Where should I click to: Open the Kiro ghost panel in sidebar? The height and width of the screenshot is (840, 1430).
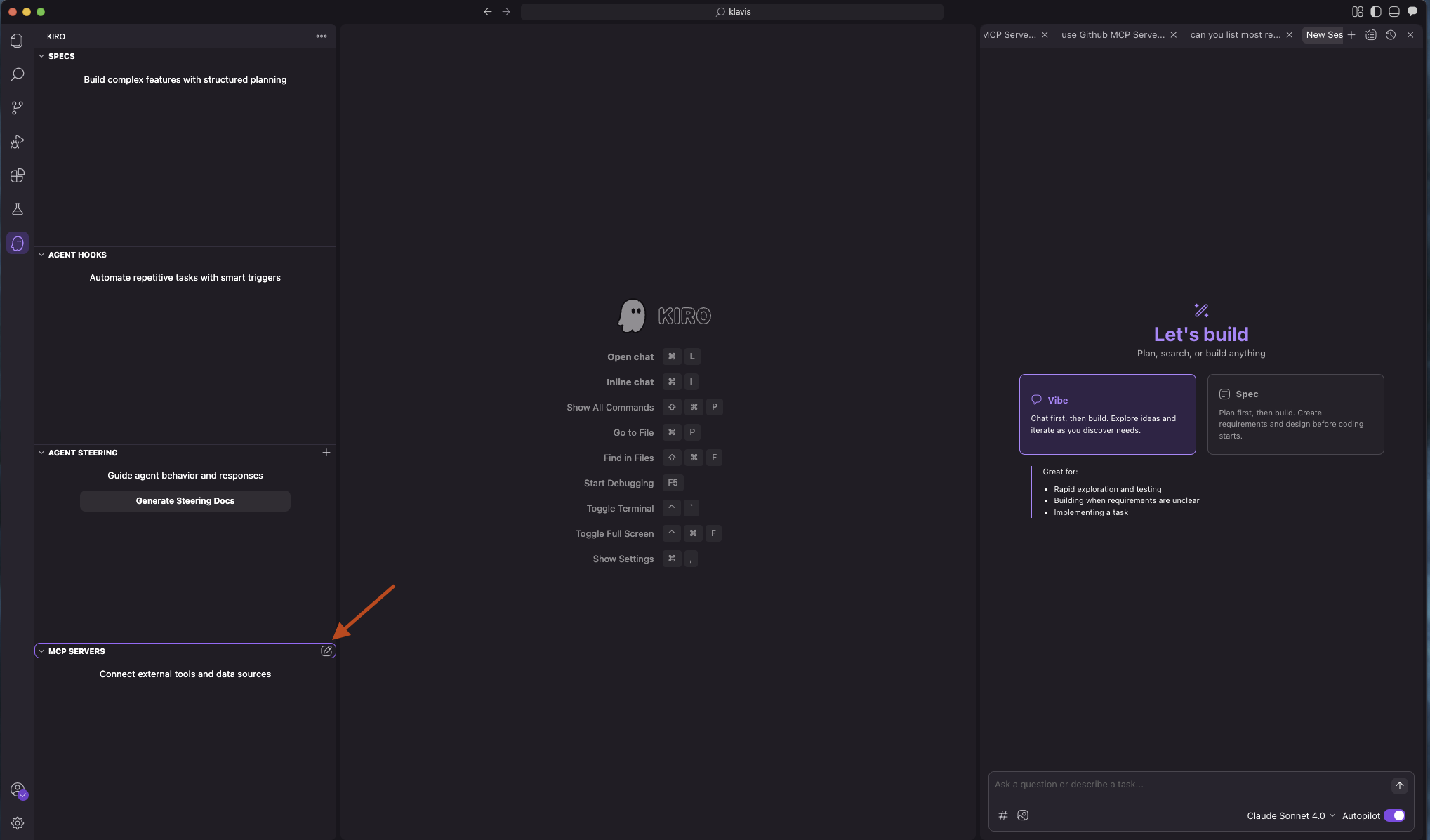click(x=18, y=243)
